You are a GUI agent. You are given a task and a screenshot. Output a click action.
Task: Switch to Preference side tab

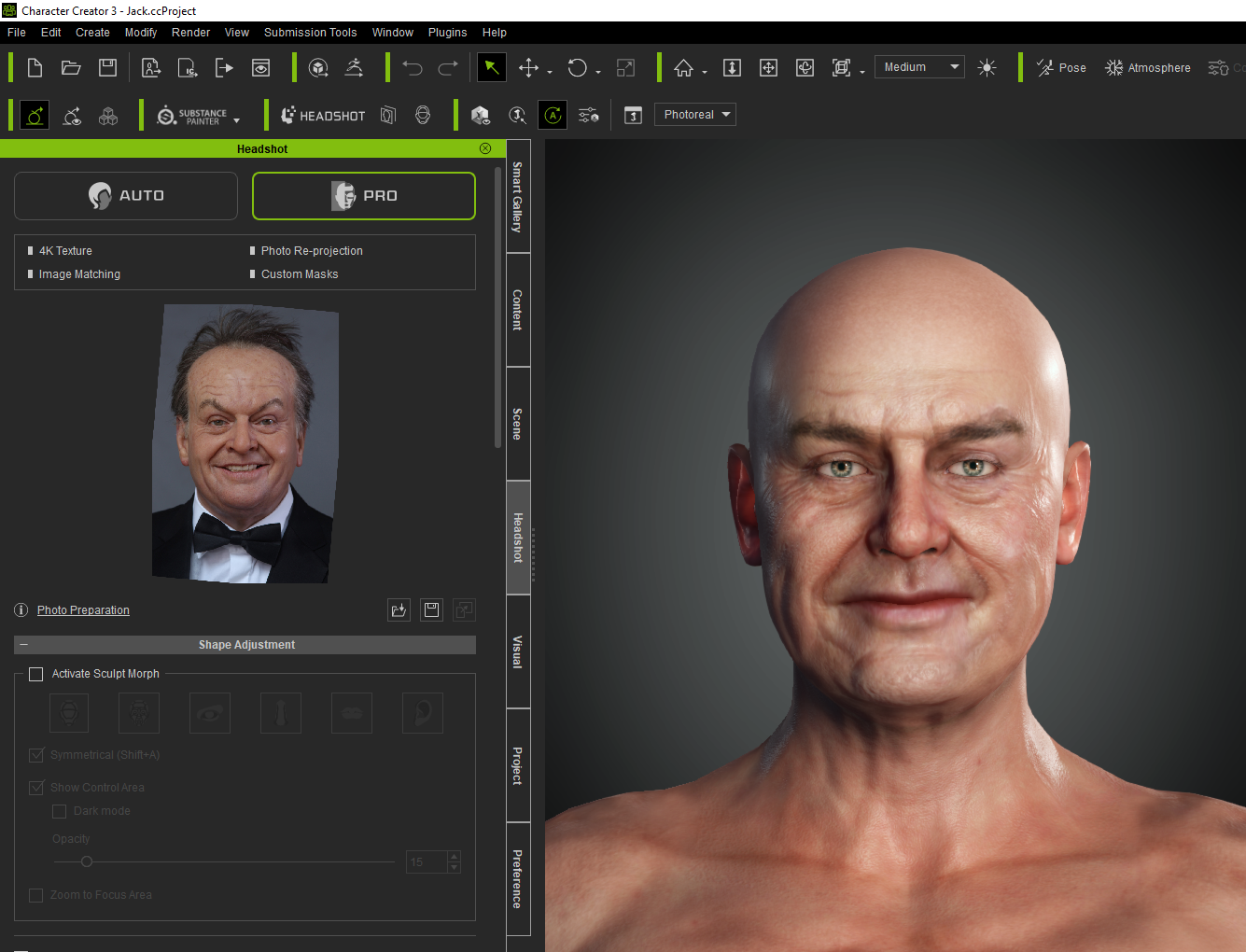tap(518, 879)
